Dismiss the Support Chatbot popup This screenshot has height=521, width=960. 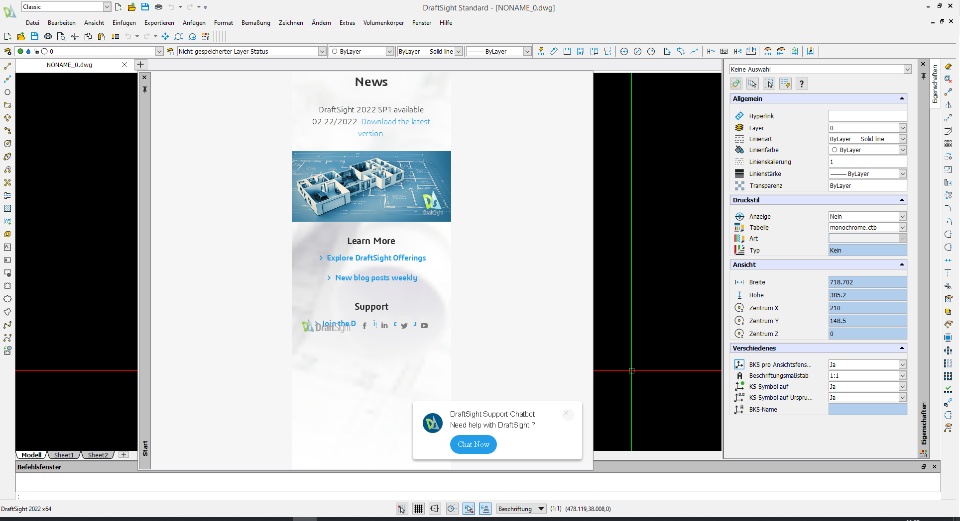tap(566, 413)
